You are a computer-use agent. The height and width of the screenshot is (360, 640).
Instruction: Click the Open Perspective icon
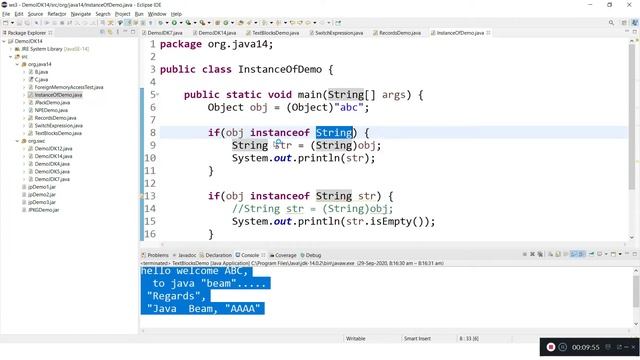click(624, 23)
